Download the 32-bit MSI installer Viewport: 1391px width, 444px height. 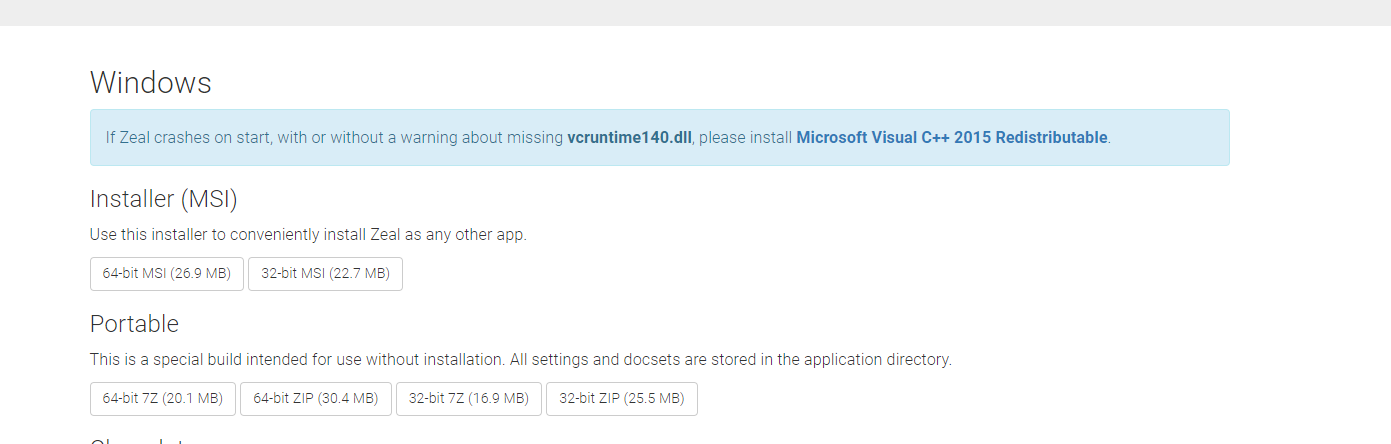(325, 274)
